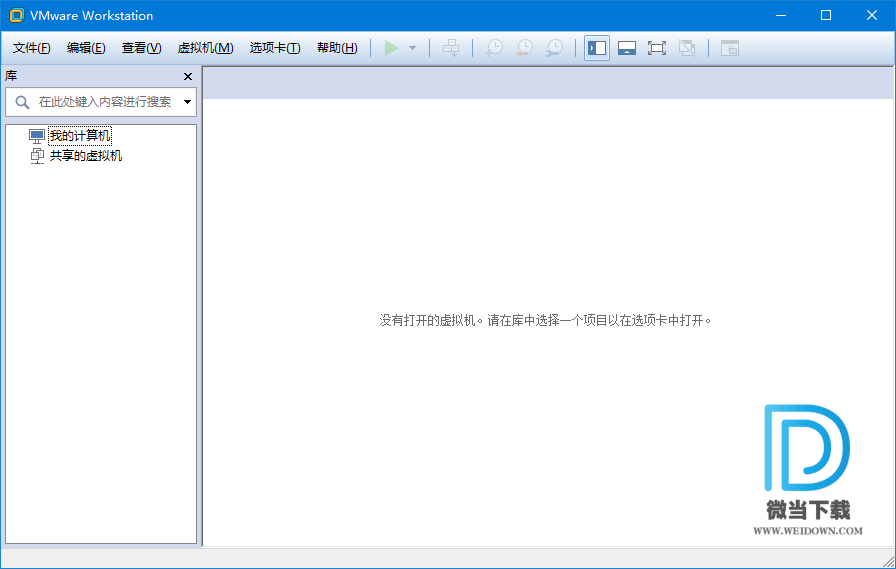Enter full screen mode icon

coord(657,48)
